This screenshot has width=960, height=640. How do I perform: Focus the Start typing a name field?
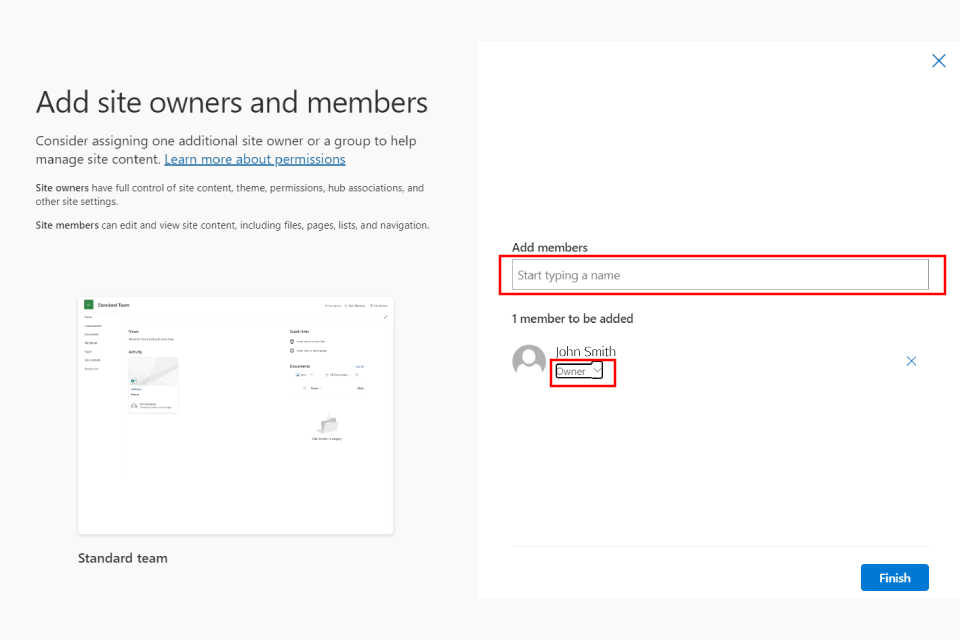[720, 275]
